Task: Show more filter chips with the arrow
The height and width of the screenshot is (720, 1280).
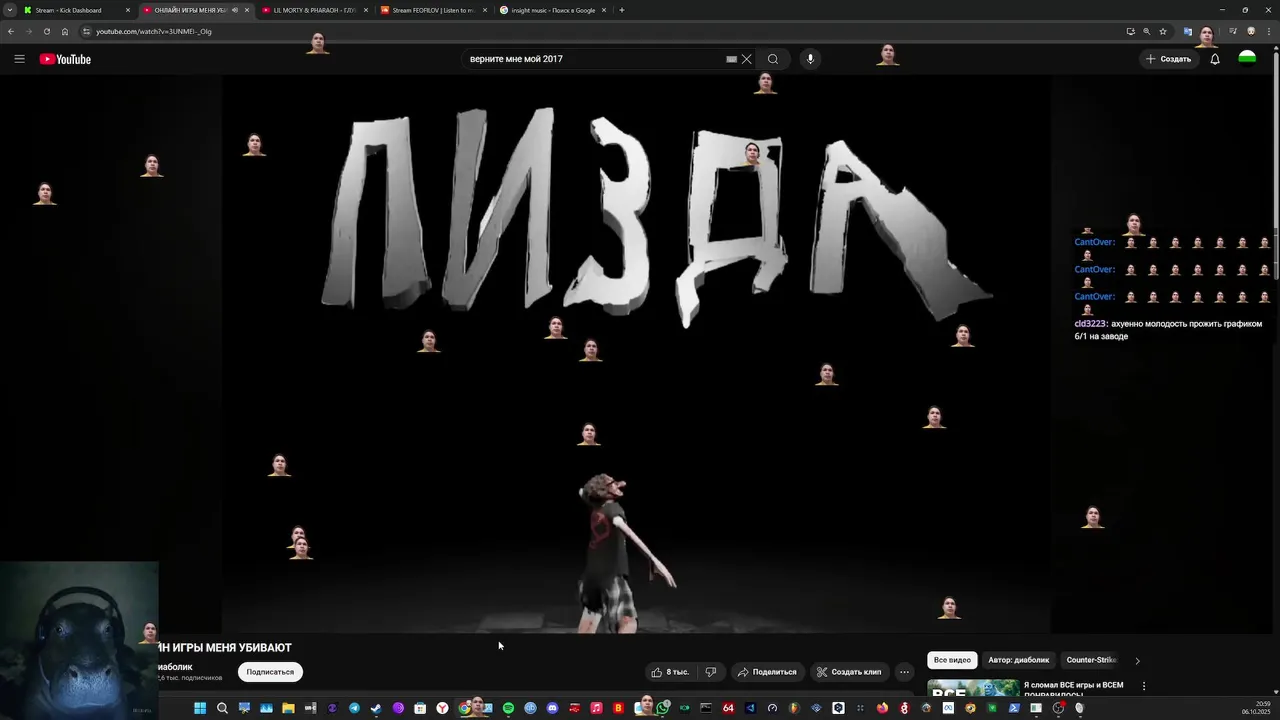Action: [x=1137, y=660]
